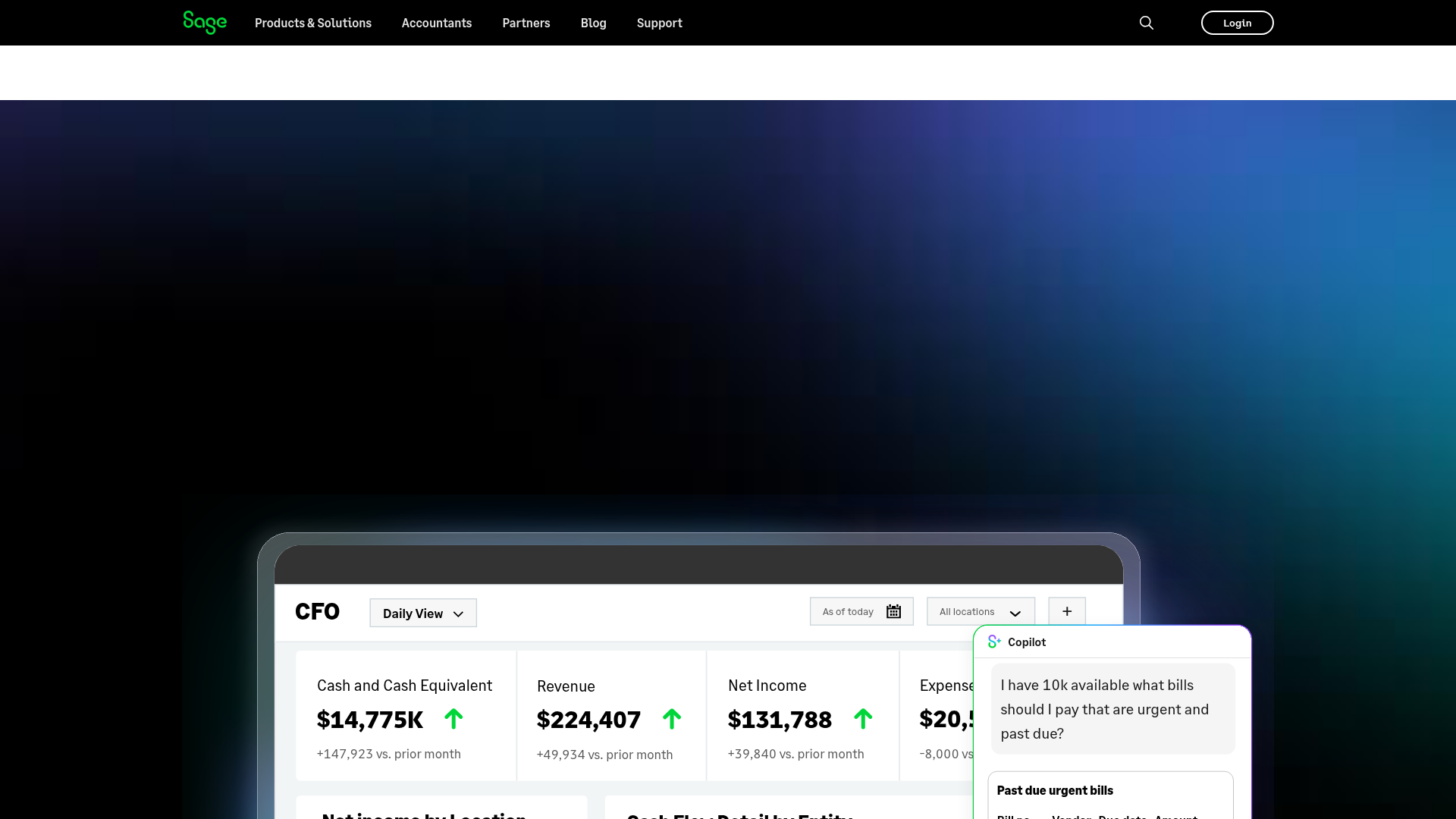Screen dimensions: 1456x819
Task: Click the green arrow next to Net Income
Action: coord(864,719)
